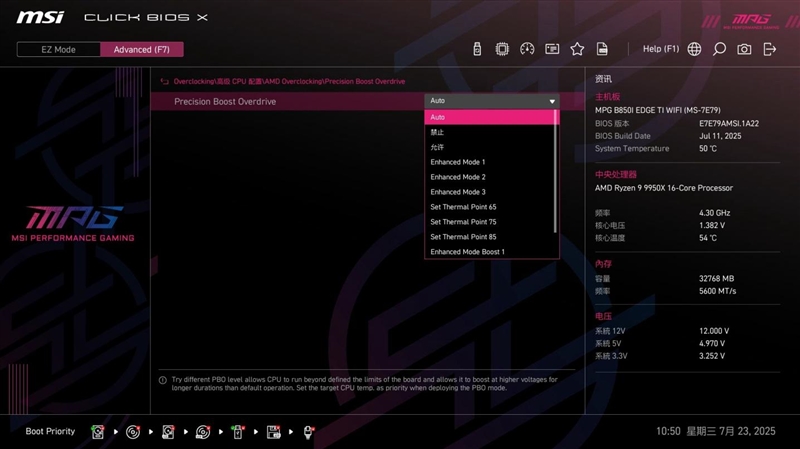
Task: Click 3.3V rail value 3.252 V
Action: 712,356
